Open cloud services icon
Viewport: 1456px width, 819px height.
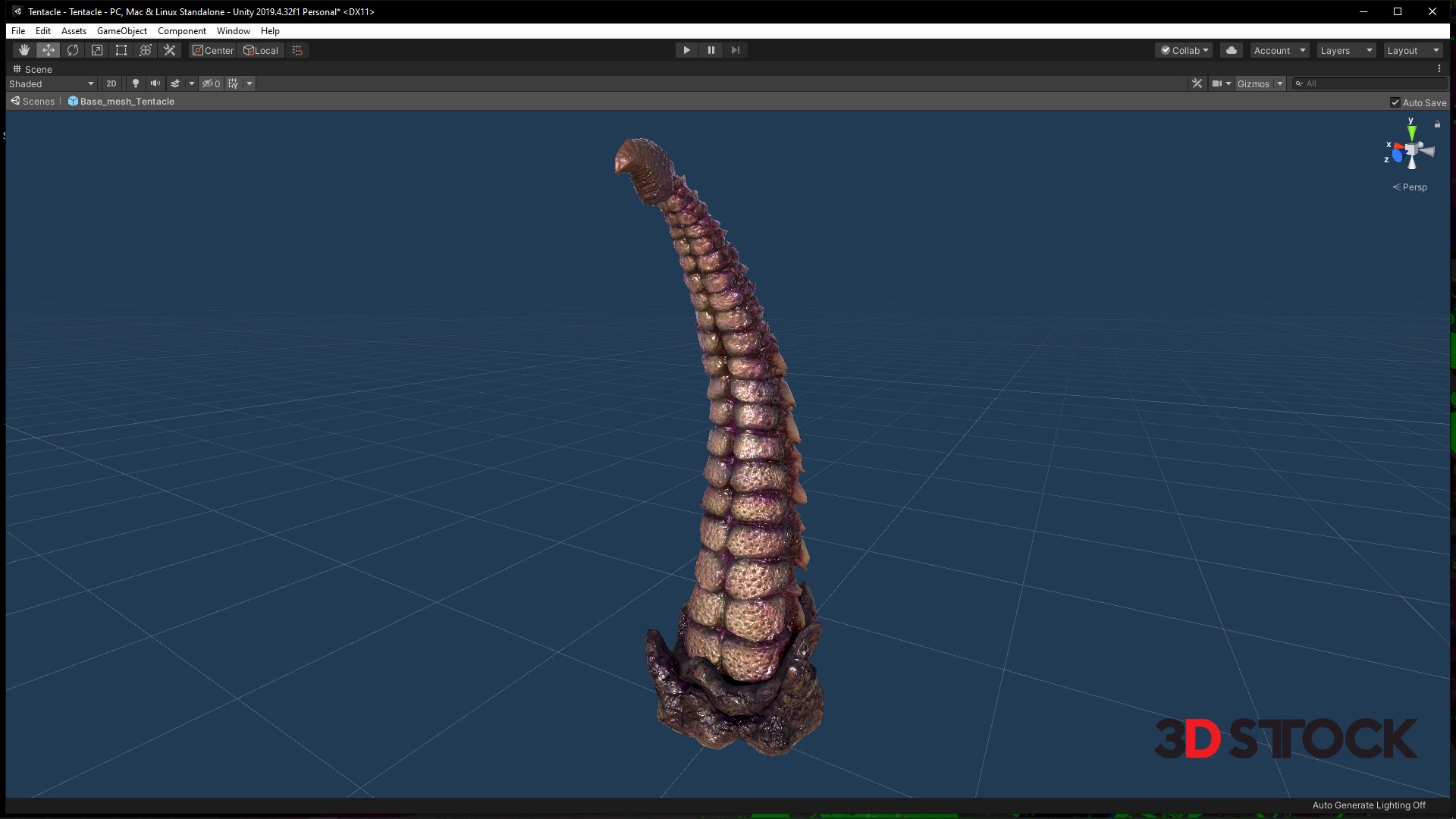coord(1232,50)
